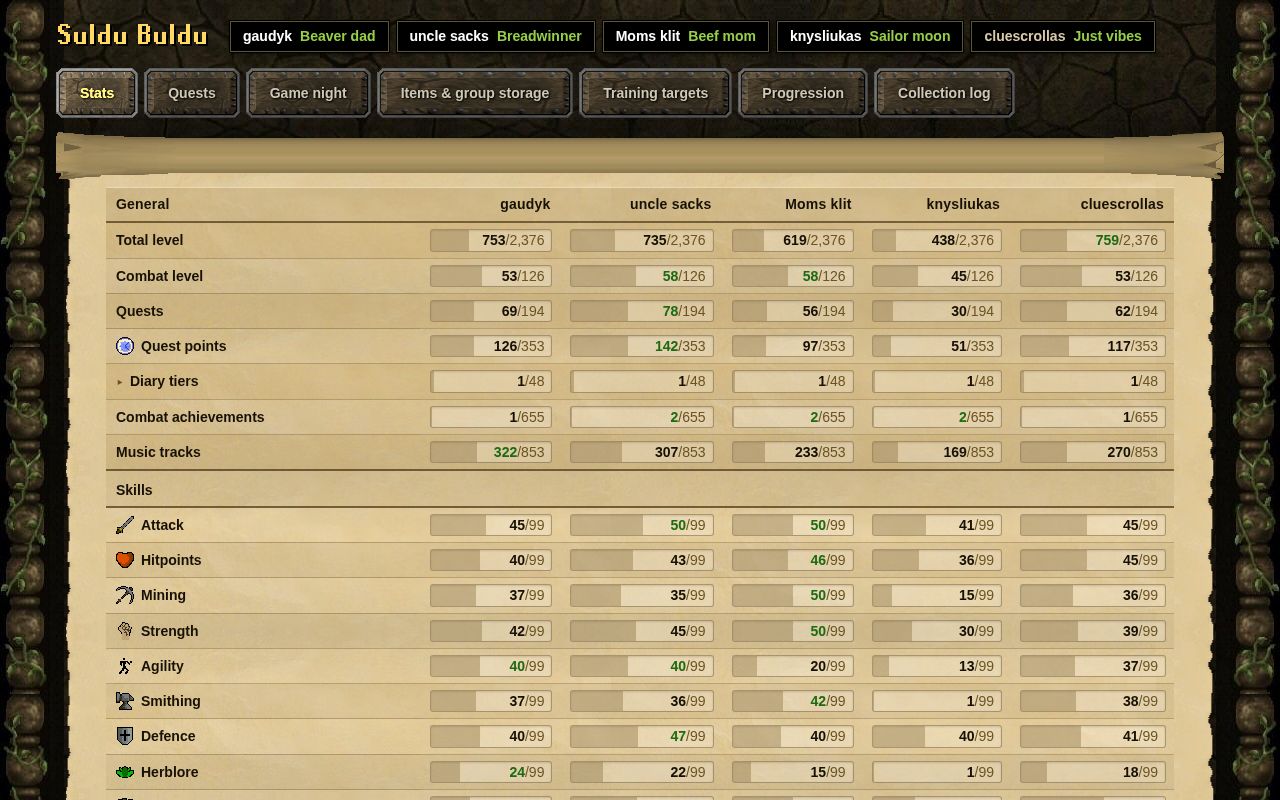This screenshot has height=800, width=1280.
Task: Click gaudyk's Total level progress bar
Action: (x=491, y=240)
